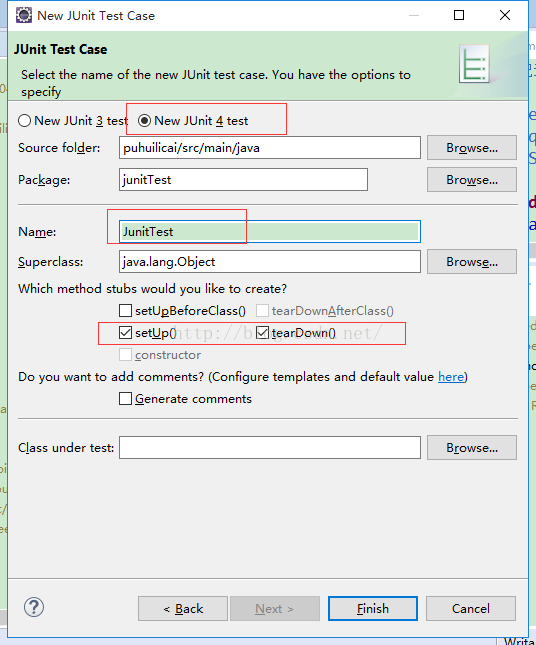Maximize the New JUnit Test Case window
Viewport: 536px width, 645px height.
click(x=459, y=15)
